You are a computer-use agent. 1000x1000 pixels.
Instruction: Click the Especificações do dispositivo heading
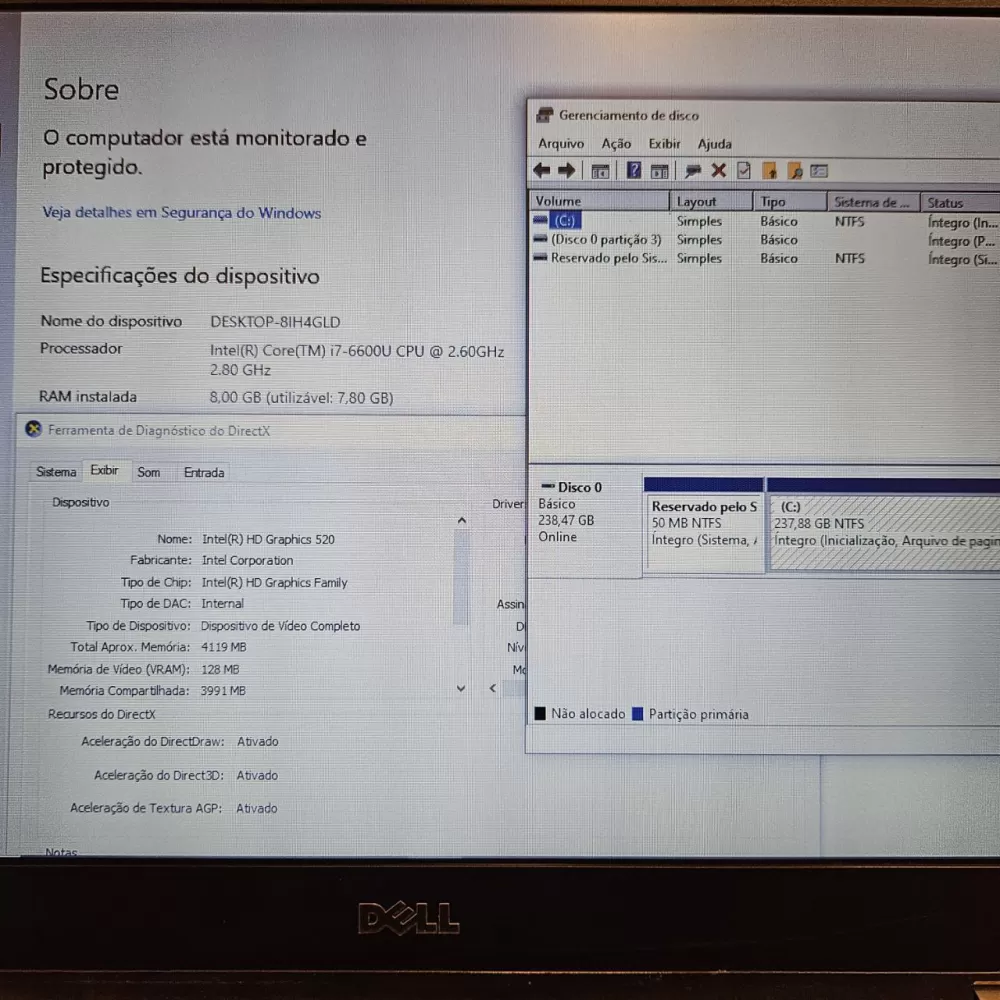tap(180, 276)
